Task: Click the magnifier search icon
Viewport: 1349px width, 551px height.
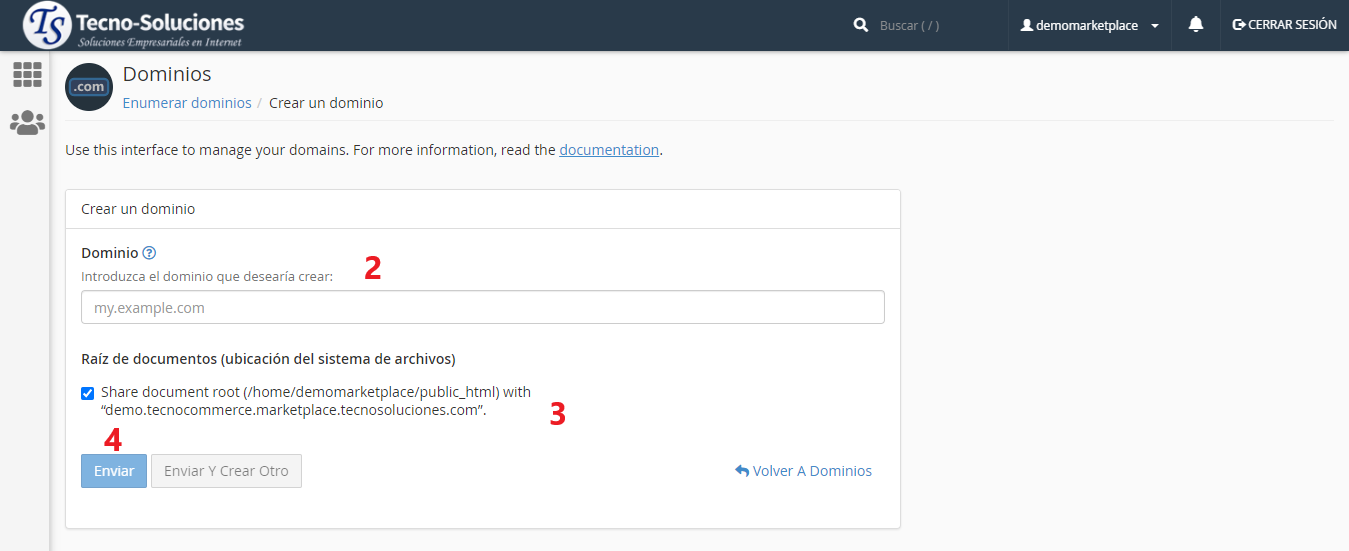Action: click(x=860, y=25)
